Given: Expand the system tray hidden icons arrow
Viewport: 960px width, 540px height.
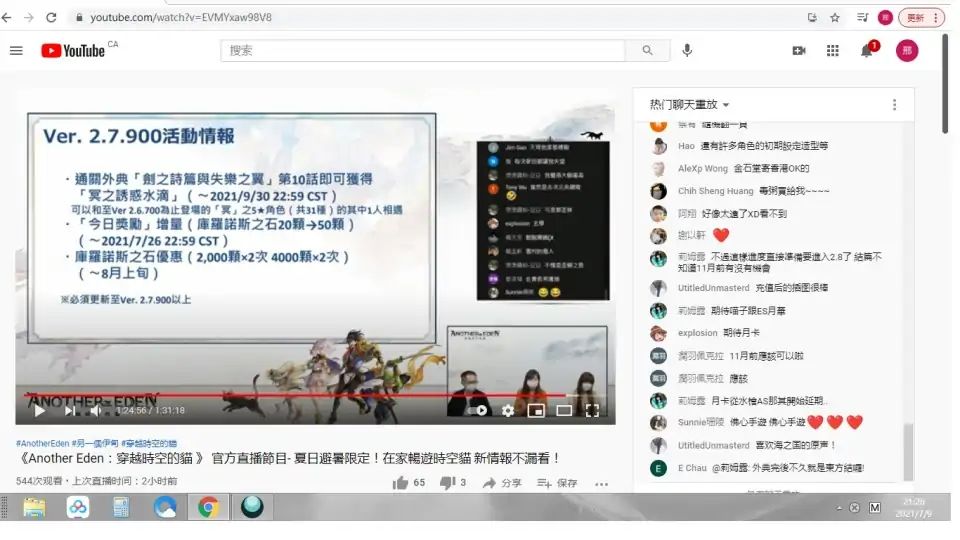Looking at the screenshot, I should 839,508.
